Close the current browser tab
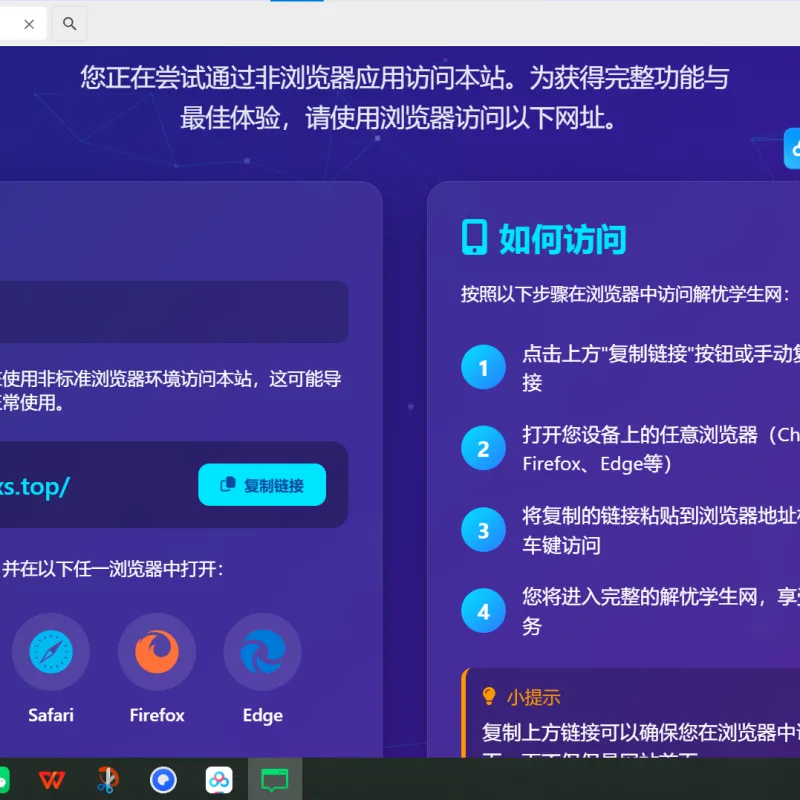Image resolution: width=800 pixels, height=800 pixels. pyautogui.click(x=29, y=24)
